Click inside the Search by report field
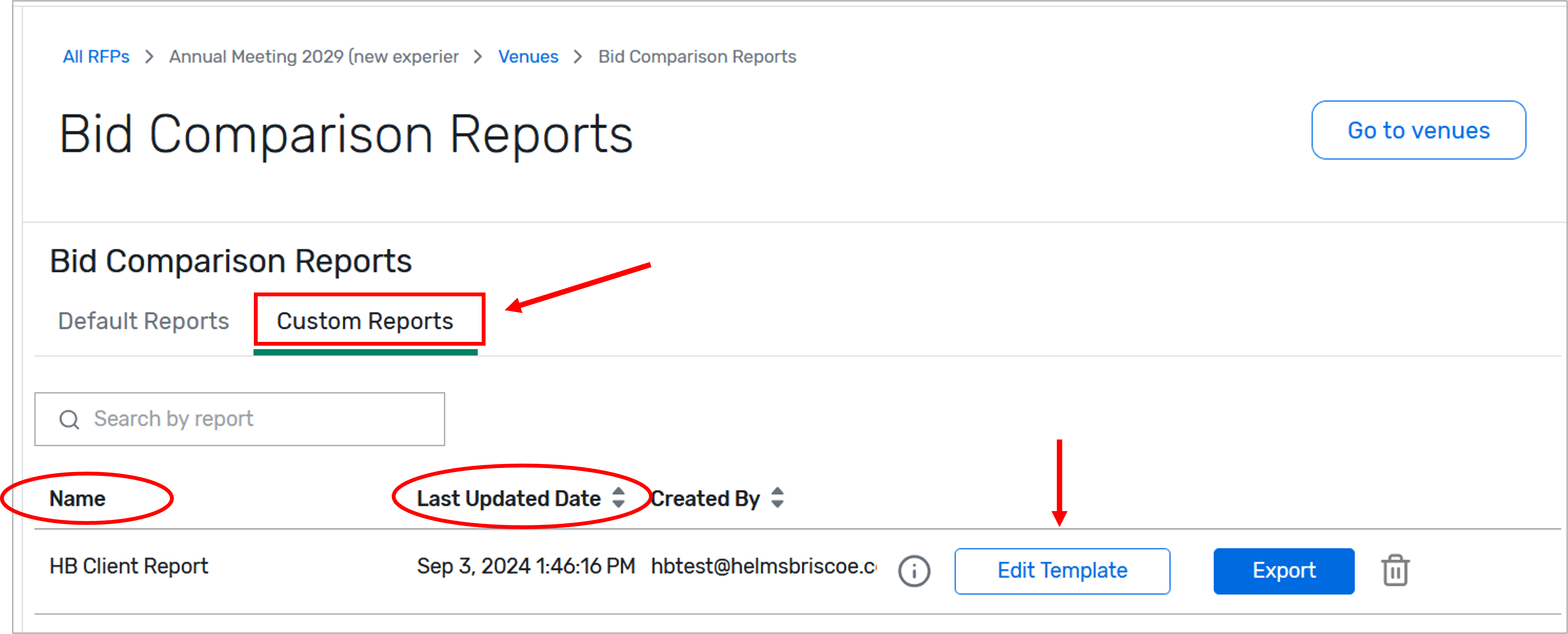 pyautogui.click(x=244, y=419)
